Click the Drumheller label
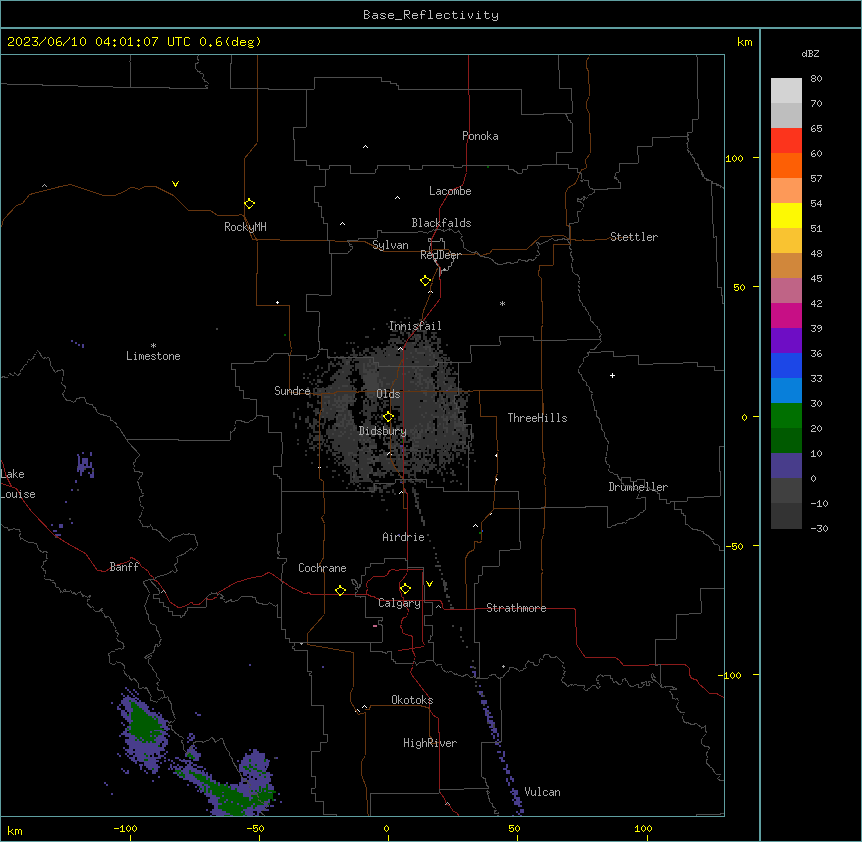862x842 pixels. (x=638, y=487)
